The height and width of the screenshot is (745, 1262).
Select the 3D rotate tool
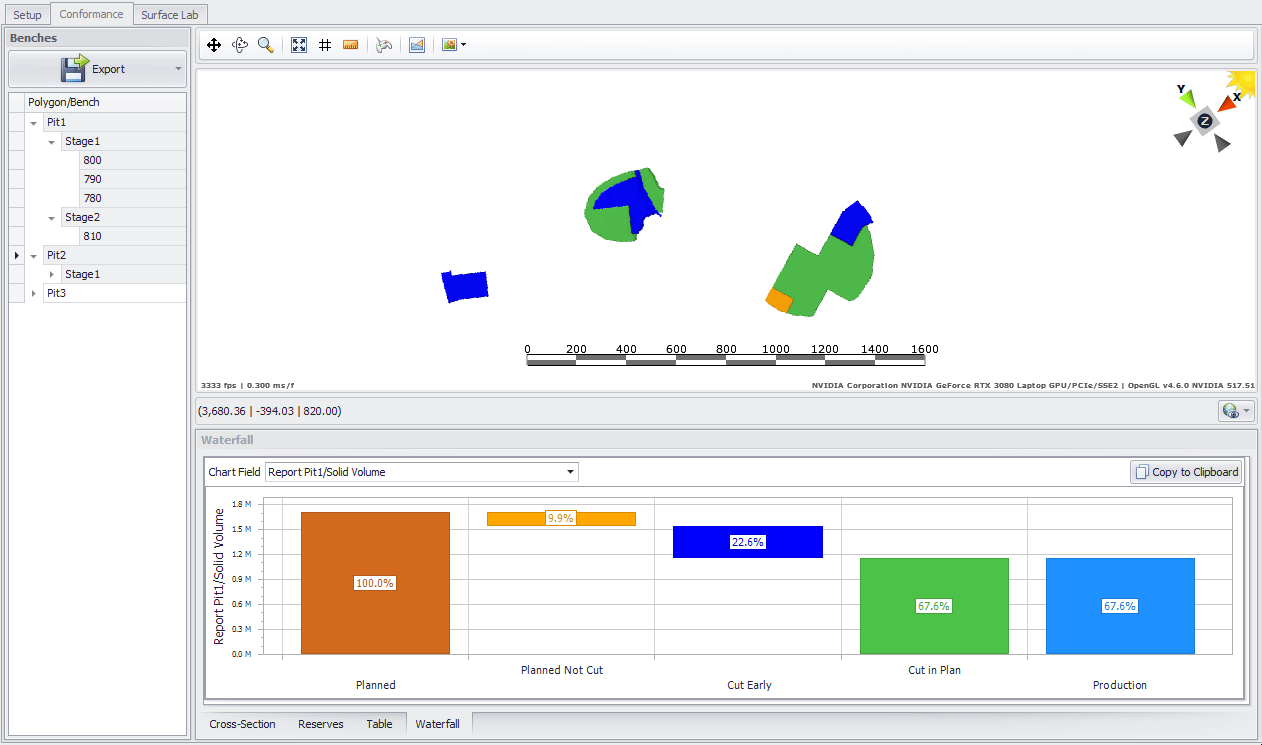point(240,45)
